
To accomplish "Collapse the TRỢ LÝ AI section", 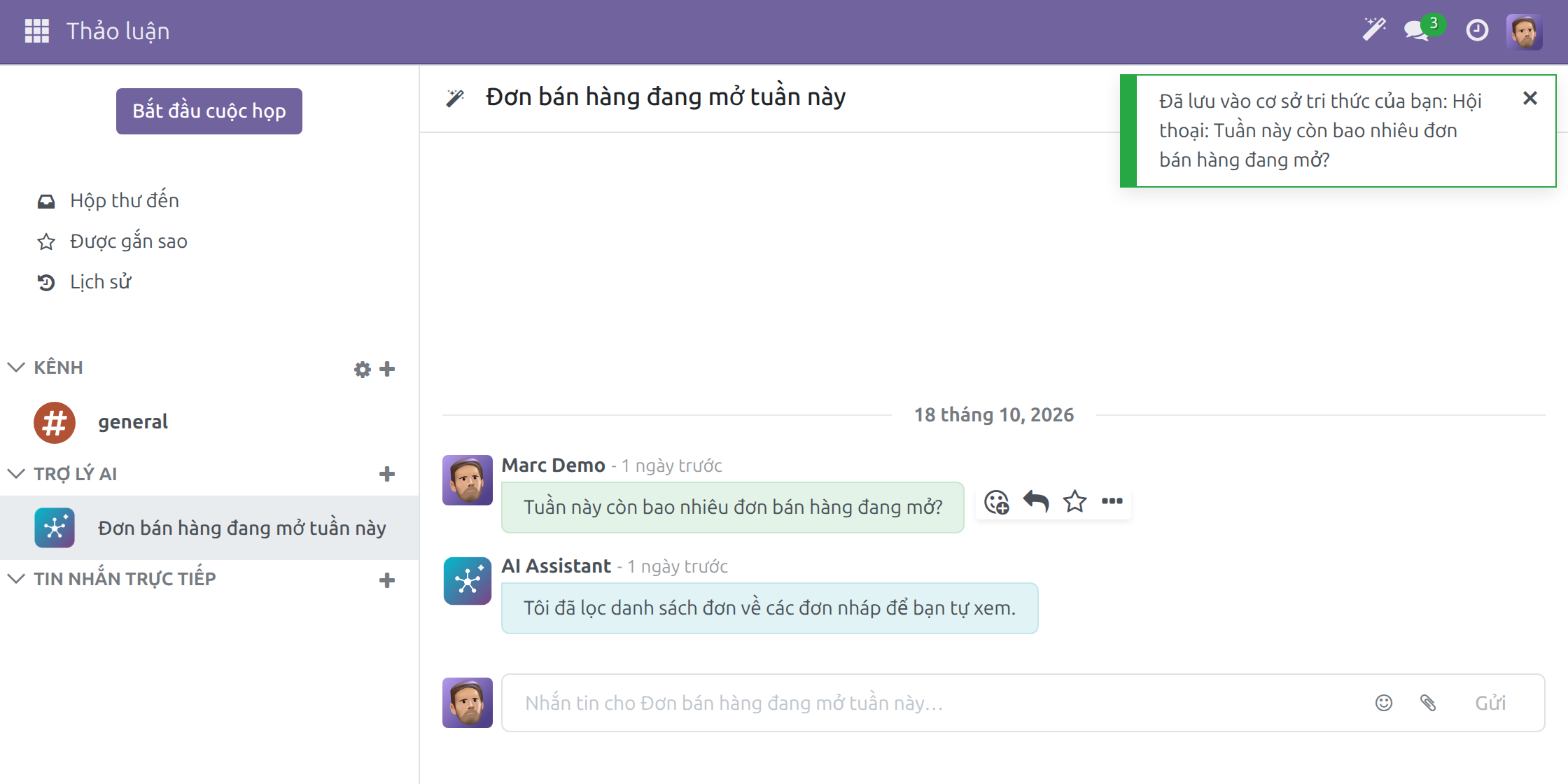I will coord(16,474).
